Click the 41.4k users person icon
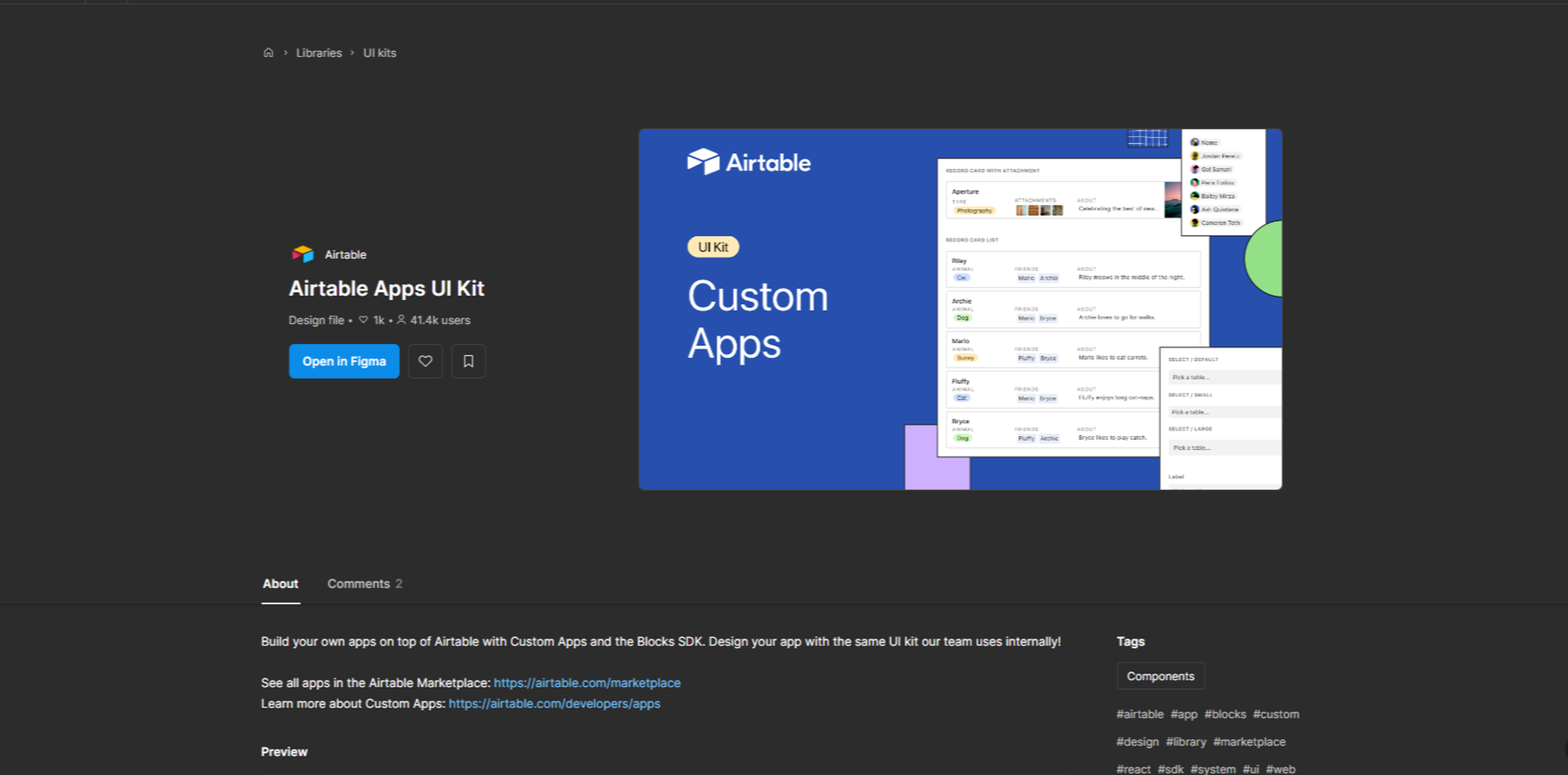Image resolution: width=1568 pixels, height=775 pixels. click(402, 320)
